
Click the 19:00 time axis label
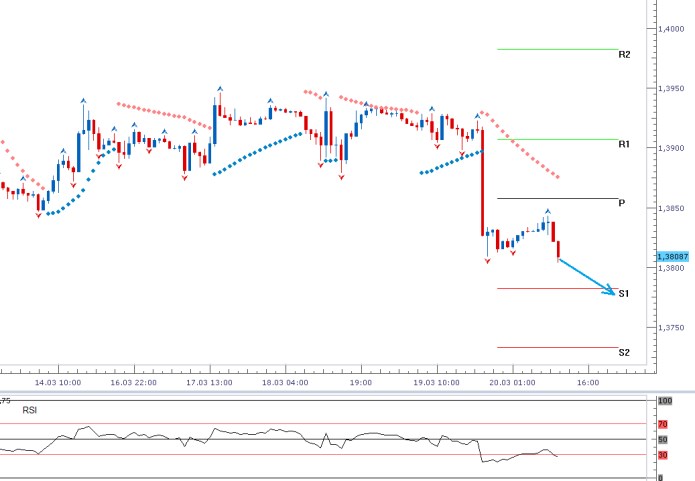coord(361,383)
